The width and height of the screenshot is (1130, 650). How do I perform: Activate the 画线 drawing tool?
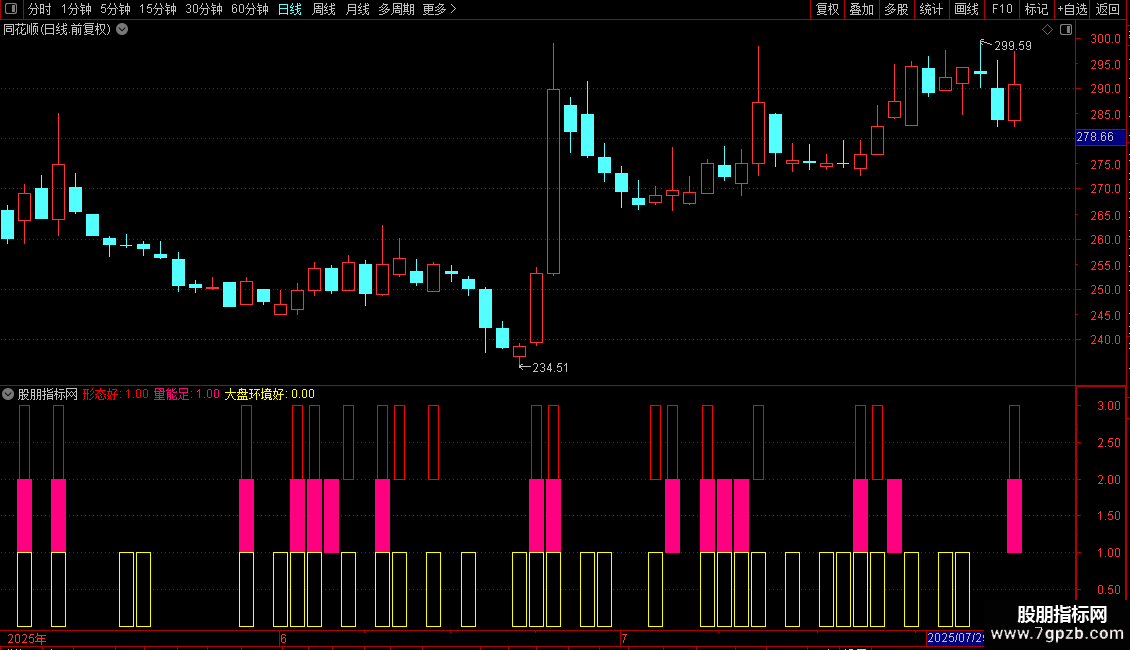(x=966, y=9)
